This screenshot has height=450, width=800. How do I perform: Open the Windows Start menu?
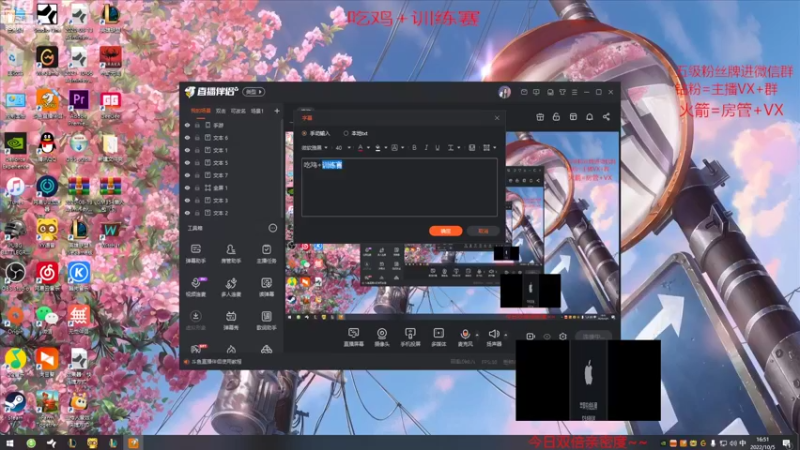point(9,443)
